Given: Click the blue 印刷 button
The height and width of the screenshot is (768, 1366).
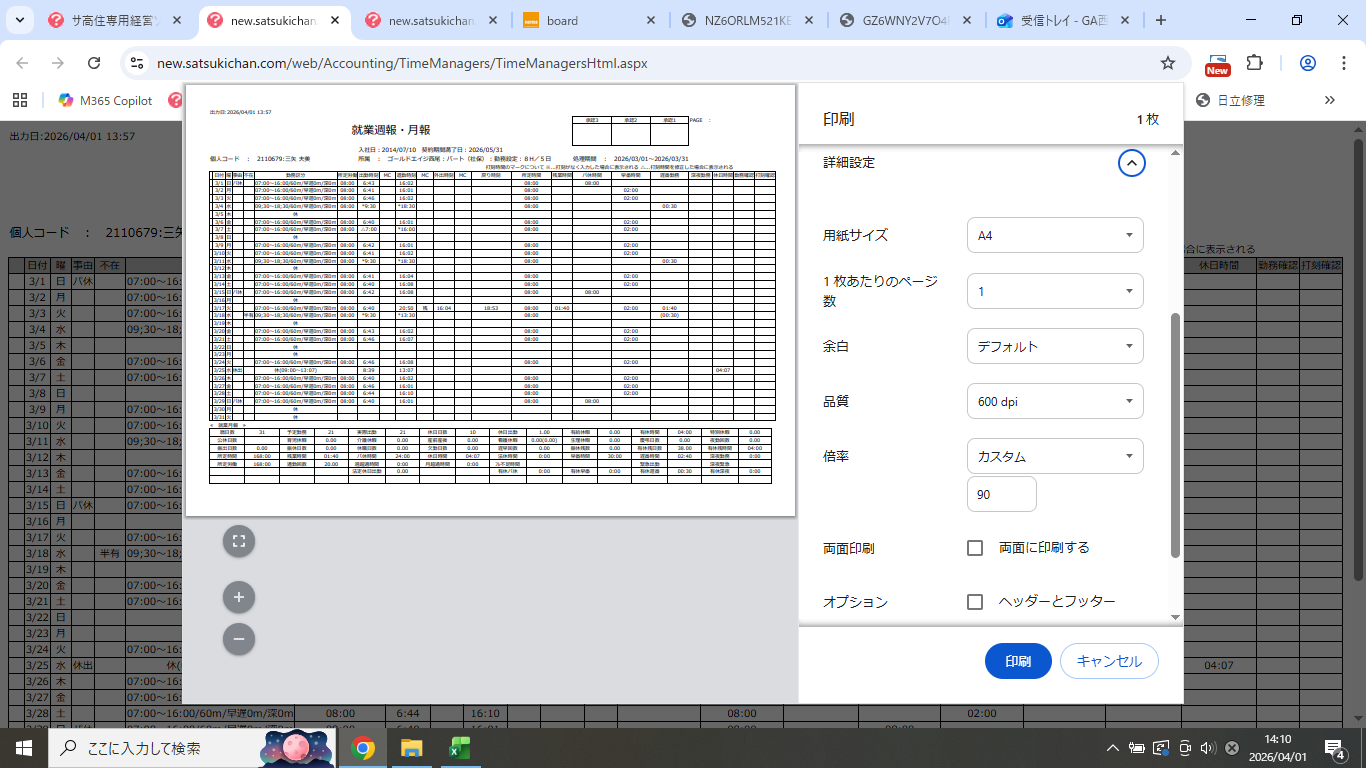Looking at the screenshot, I should click(1018, 661).
